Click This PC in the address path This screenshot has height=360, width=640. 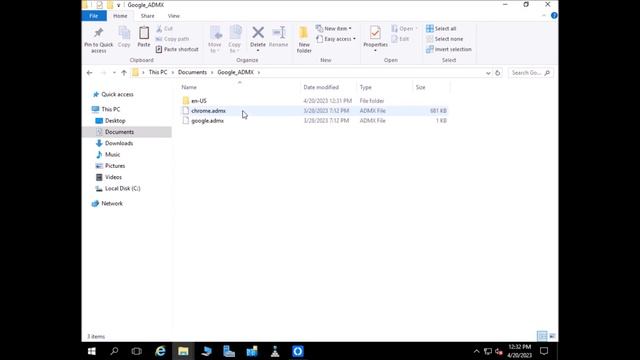[158, 72]
